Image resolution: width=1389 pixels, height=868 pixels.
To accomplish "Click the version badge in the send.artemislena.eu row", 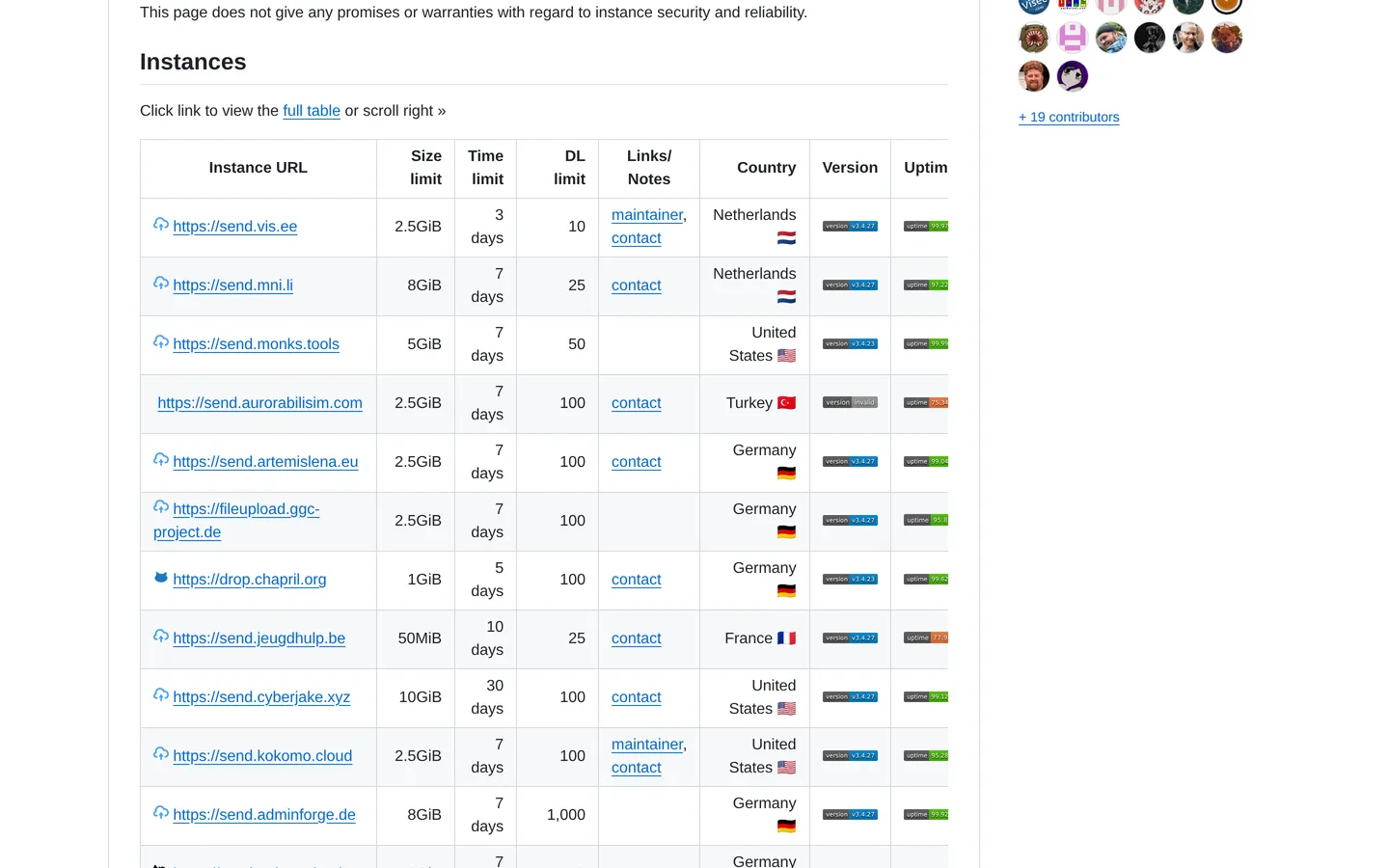I will tap(850, 462).
